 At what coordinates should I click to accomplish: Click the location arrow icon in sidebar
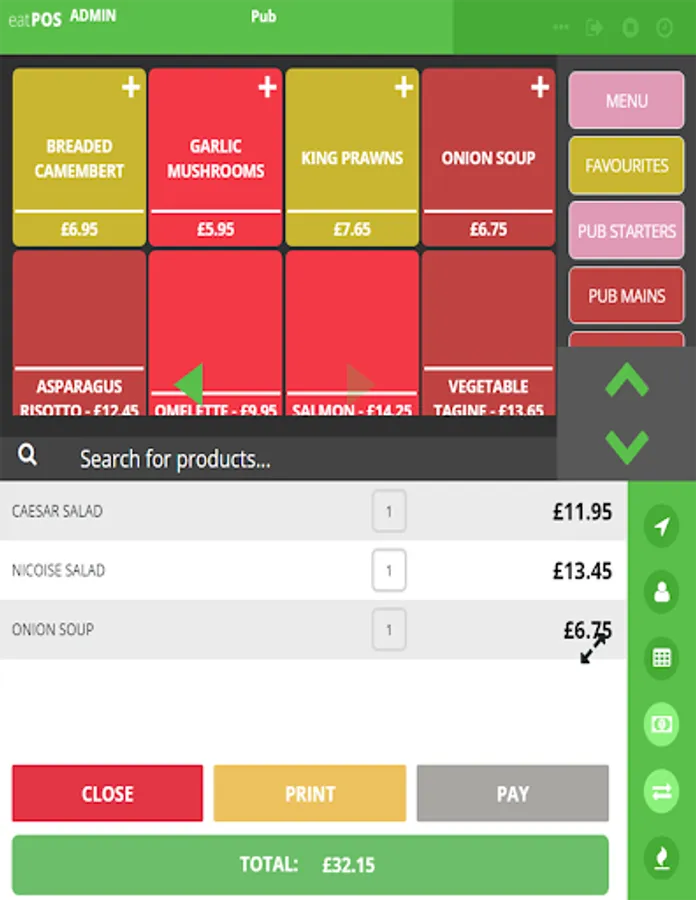coord(662,526)
